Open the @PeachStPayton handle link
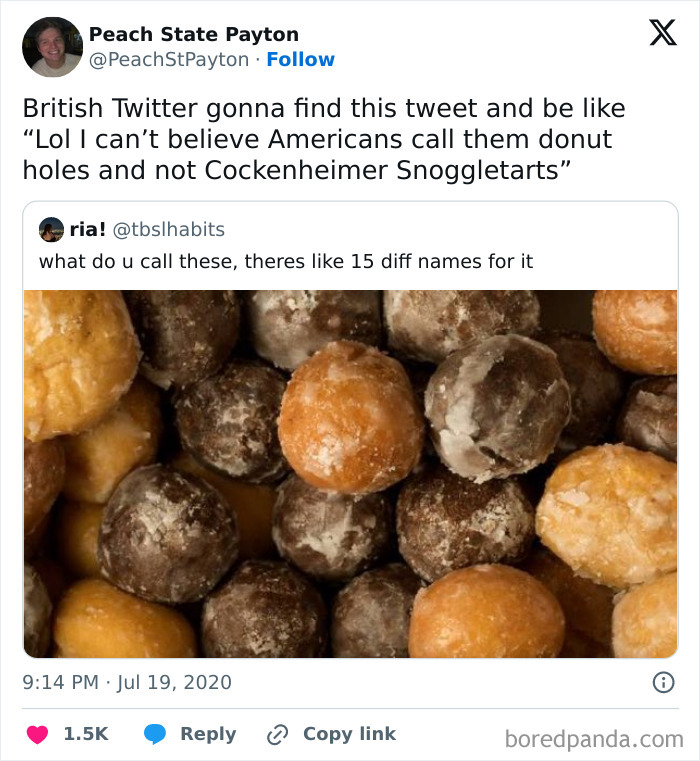 (169, 59)
